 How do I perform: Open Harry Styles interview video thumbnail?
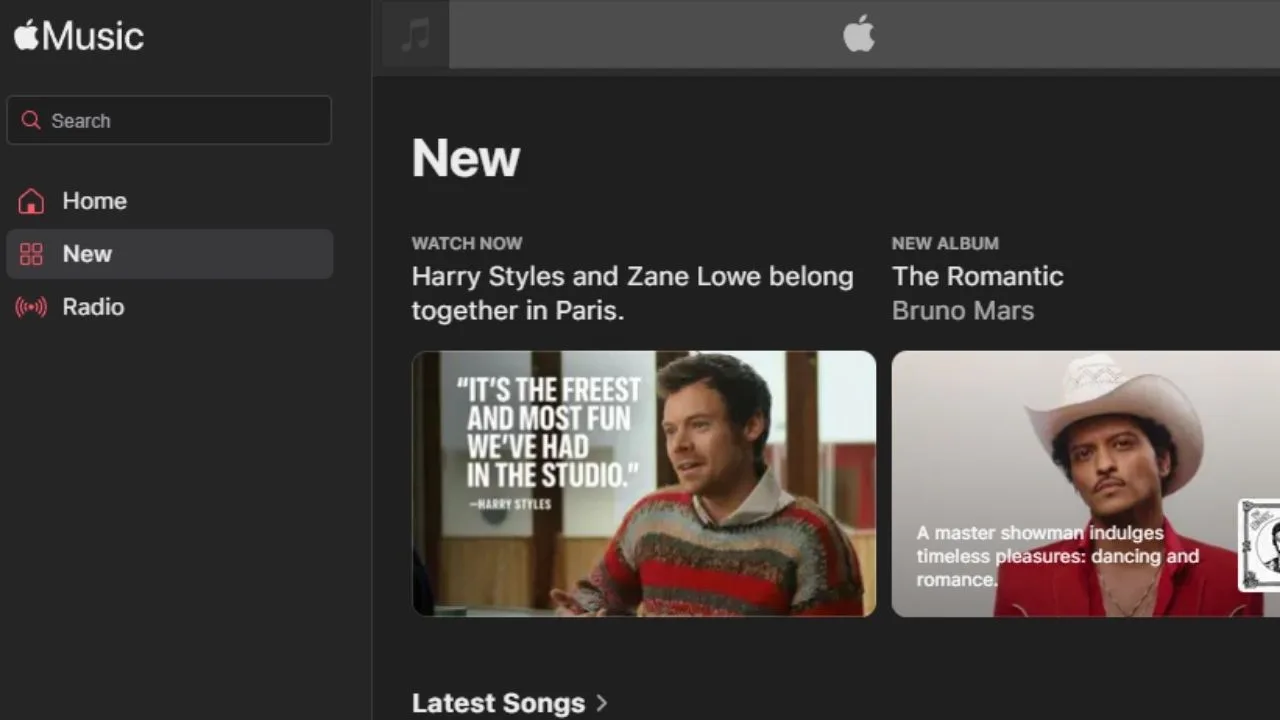(644, 483)
